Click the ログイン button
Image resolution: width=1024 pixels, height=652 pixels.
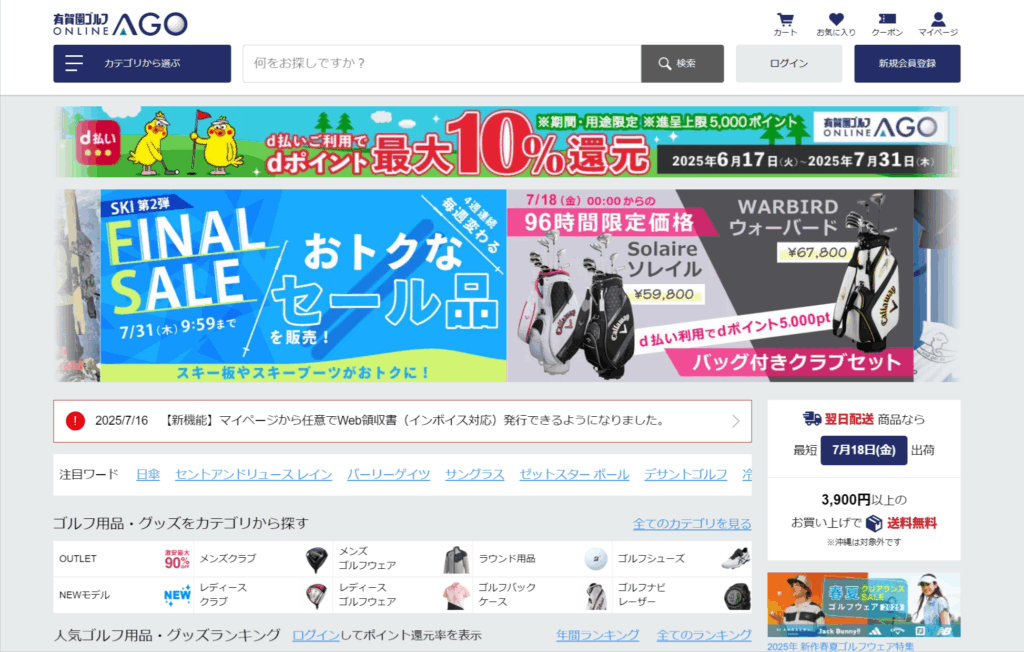789,63
